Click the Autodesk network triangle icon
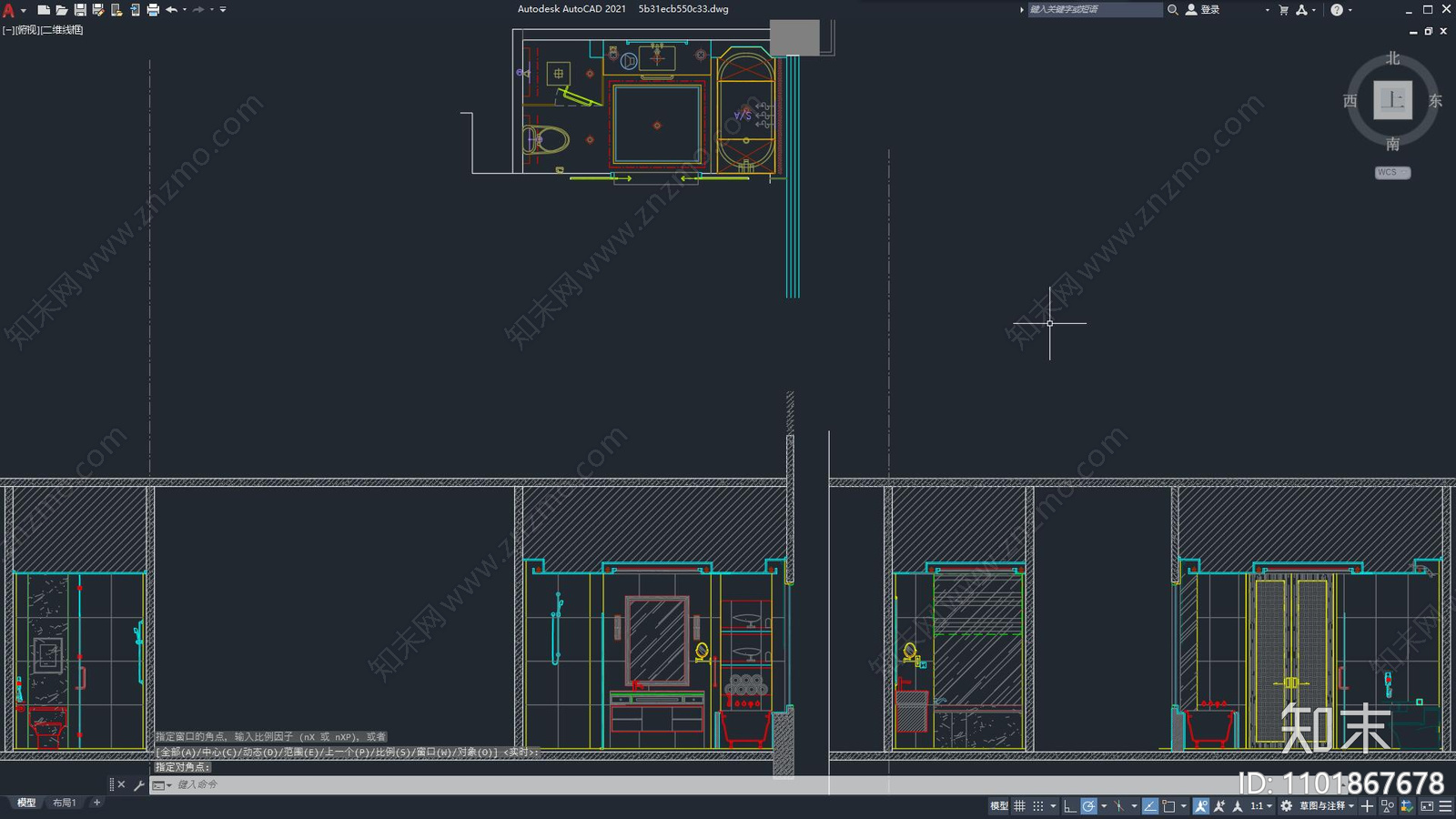This screenshot has height=819, width=1456. (x=1301, y=10)
